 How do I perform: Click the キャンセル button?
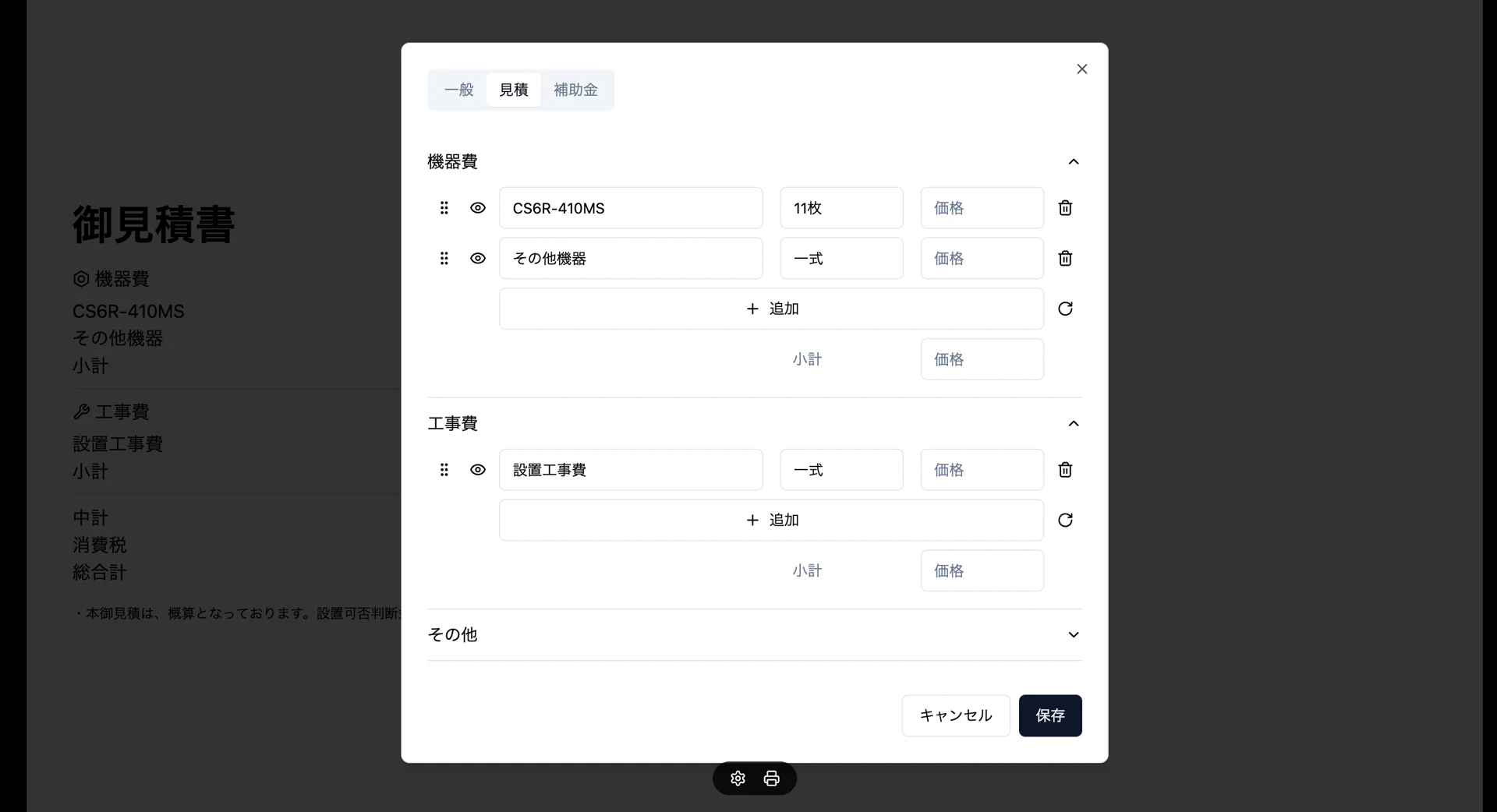956,715
